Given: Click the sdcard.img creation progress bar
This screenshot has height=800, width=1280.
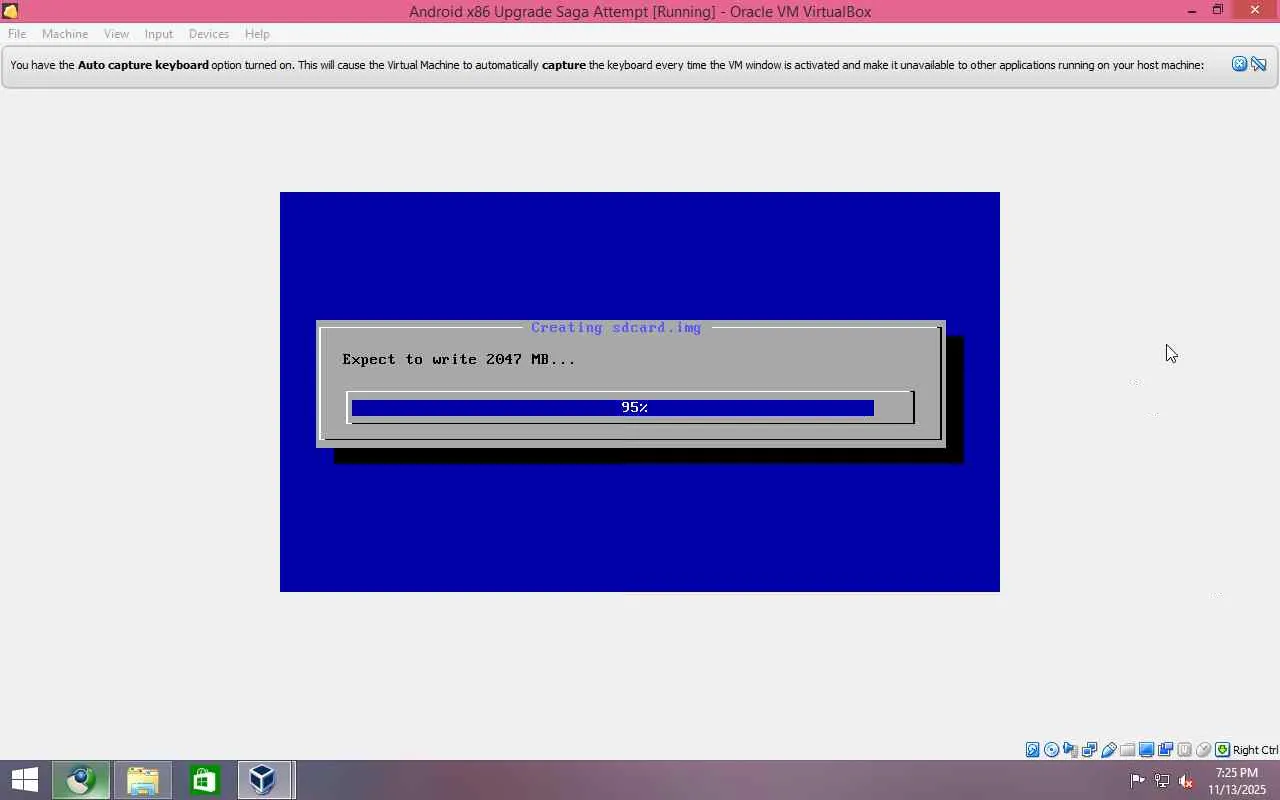Looking at the screenshot, I should [630, 408].
